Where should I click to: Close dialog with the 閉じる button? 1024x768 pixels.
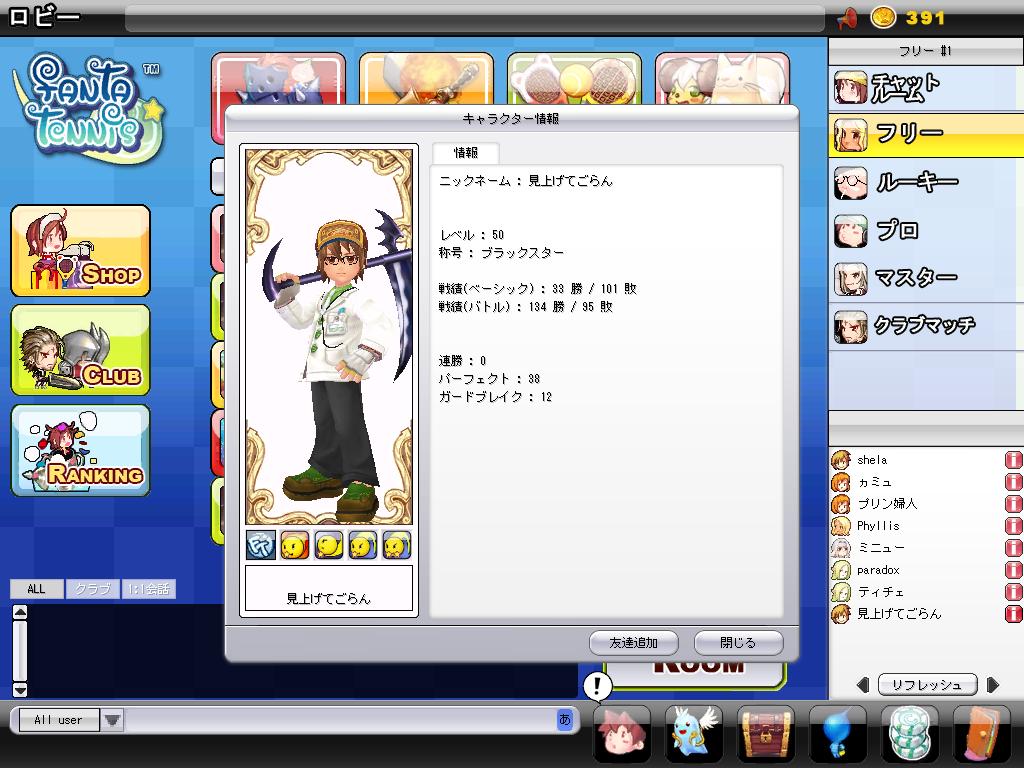[738, 642]
